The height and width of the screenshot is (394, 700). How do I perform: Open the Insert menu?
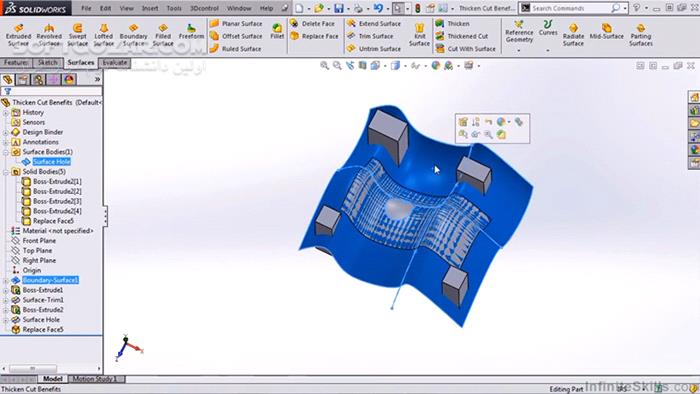click(150, 8)
